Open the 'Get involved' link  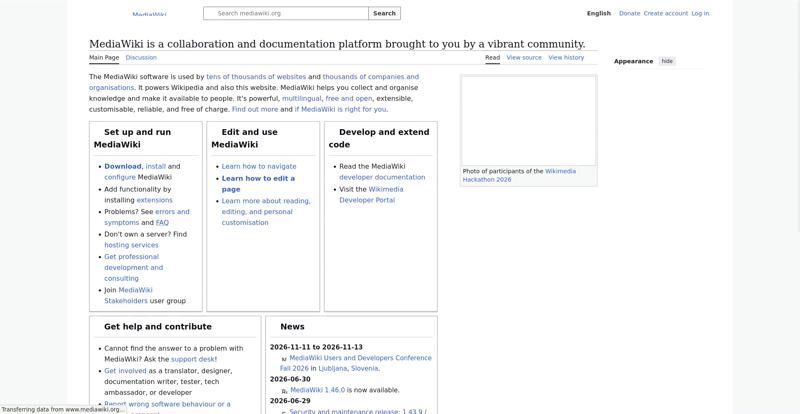coord(125,371)
